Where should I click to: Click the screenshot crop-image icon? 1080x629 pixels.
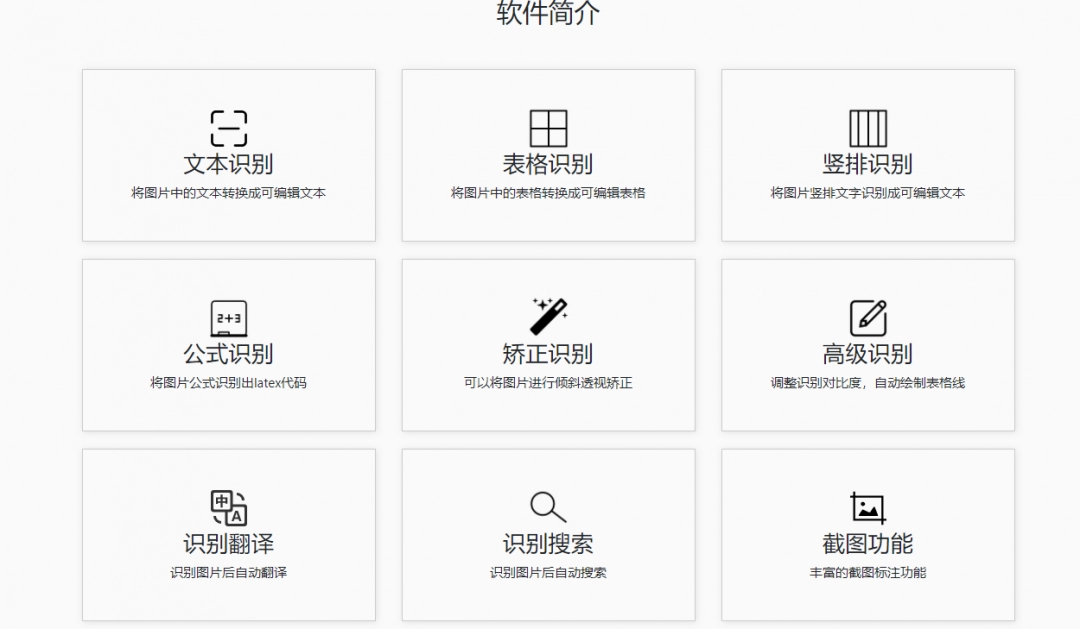(x=868, y=507)
